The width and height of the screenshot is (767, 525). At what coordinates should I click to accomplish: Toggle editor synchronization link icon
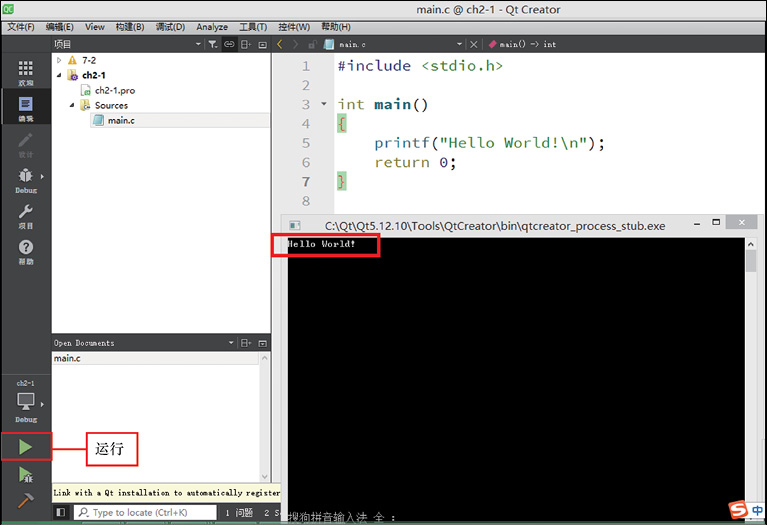tap(229, 45)
